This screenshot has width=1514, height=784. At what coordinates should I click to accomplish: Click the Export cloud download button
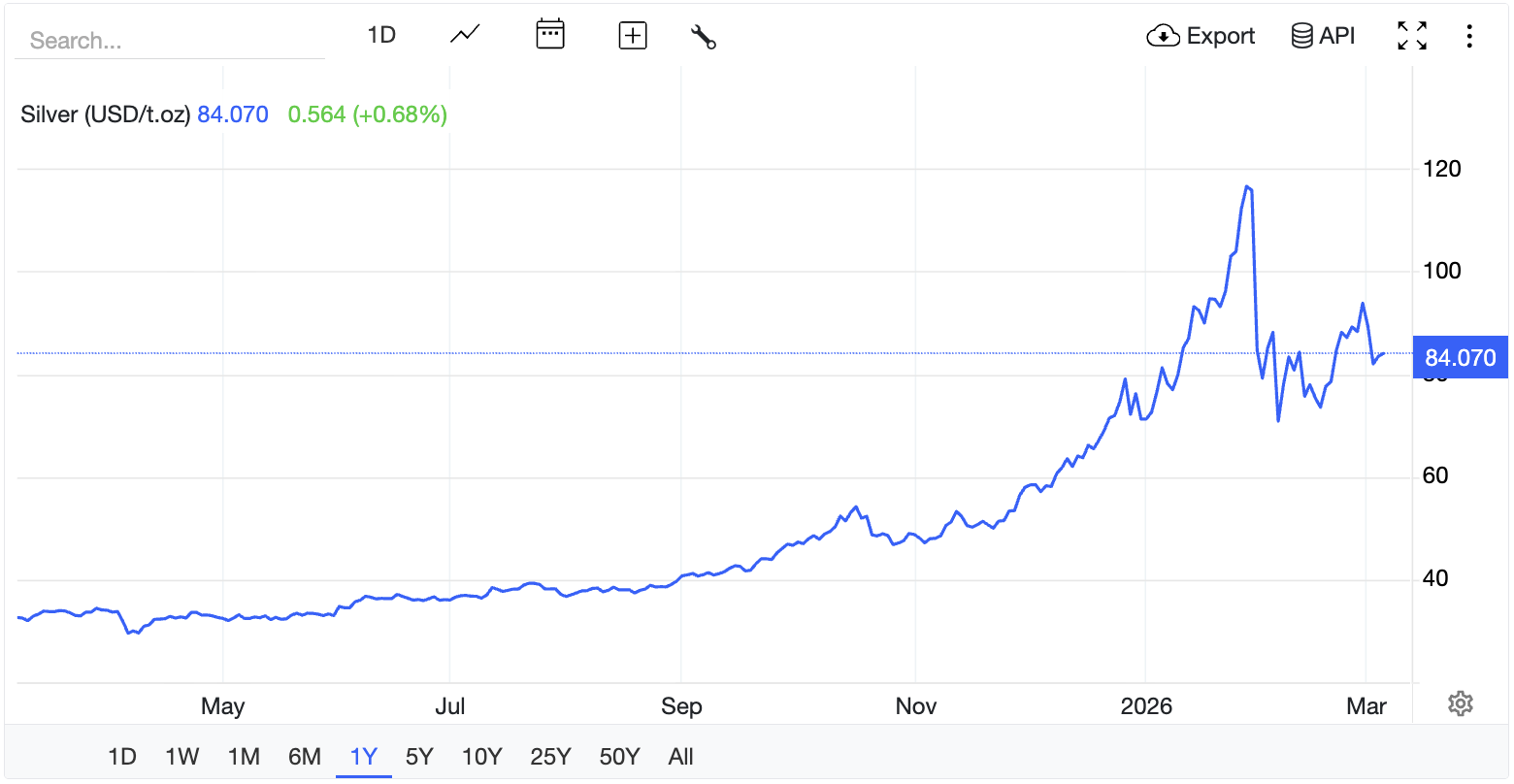1201,36
